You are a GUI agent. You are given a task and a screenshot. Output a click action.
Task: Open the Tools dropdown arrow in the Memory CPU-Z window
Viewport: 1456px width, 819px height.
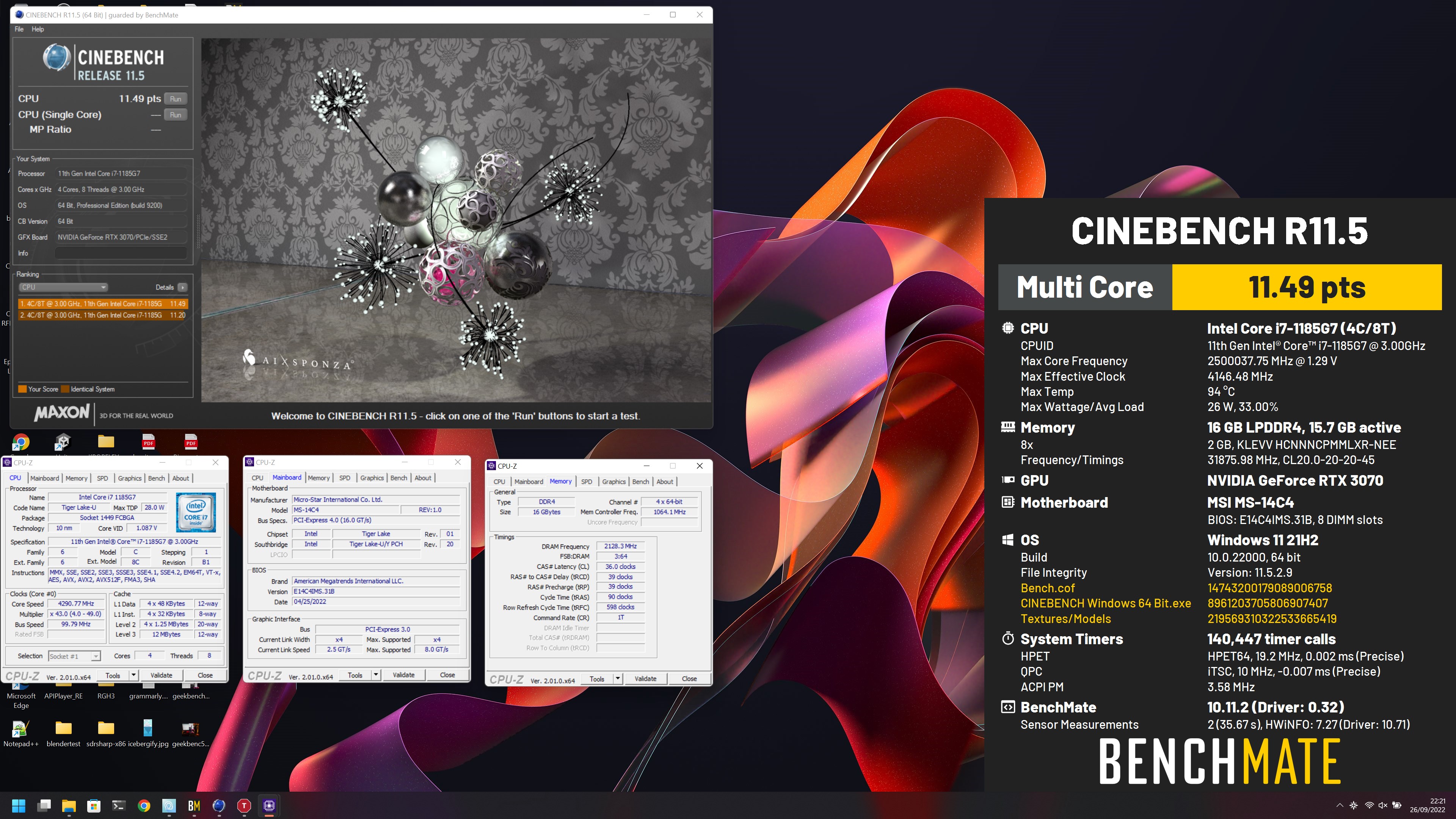pos(618,679)
